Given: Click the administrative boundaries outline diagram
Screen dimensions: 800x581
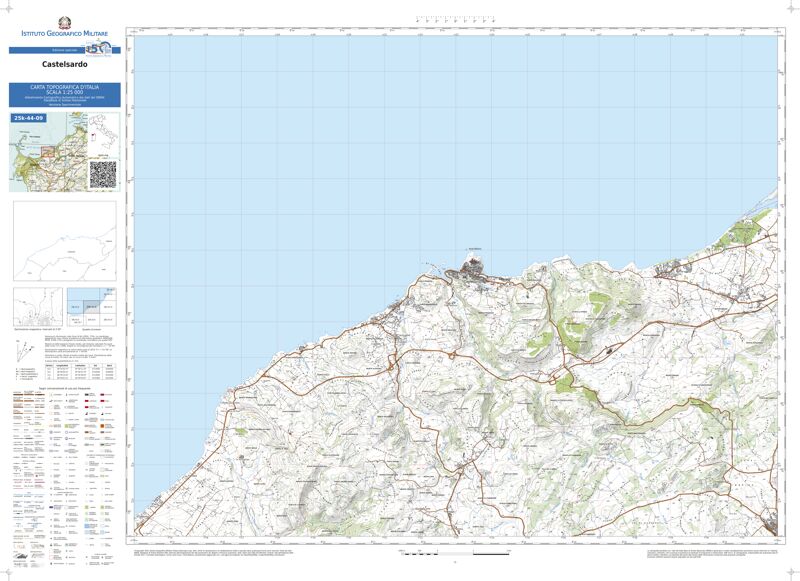Looking at the screenshot, I should point(64,241).
